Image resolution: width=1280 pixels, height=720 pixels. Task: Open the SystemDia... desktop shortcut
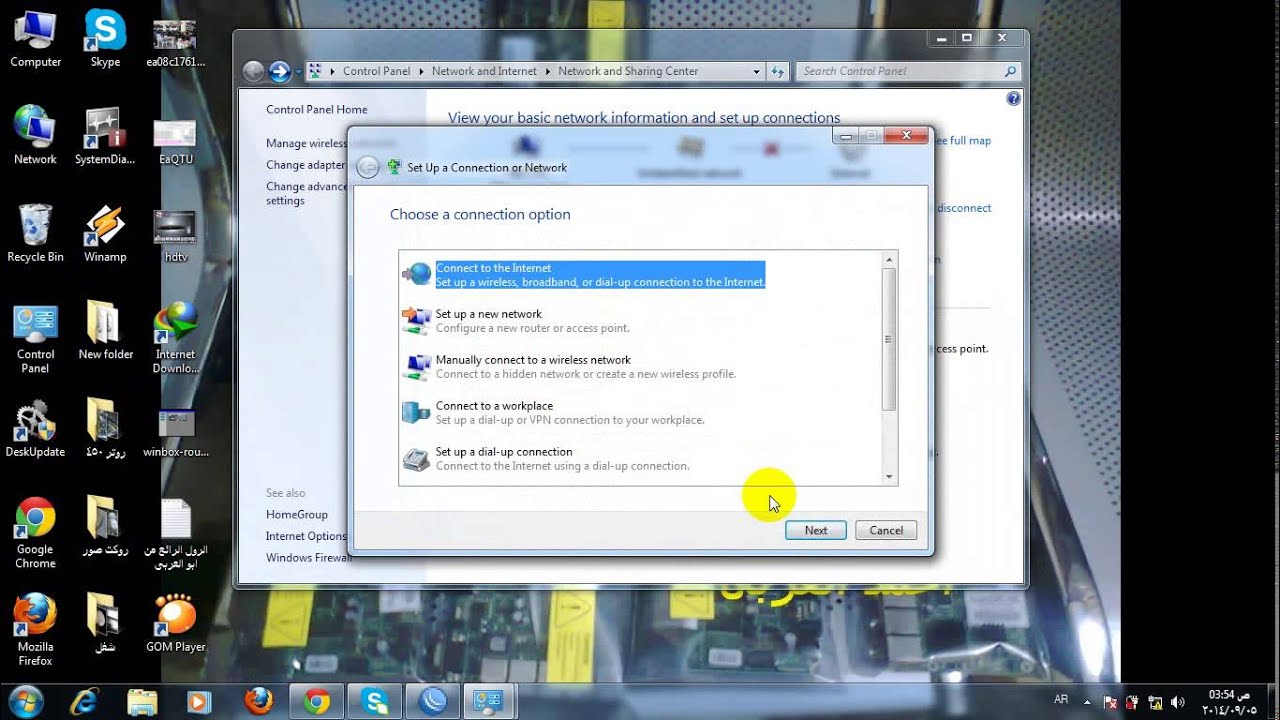coord(105,135)
